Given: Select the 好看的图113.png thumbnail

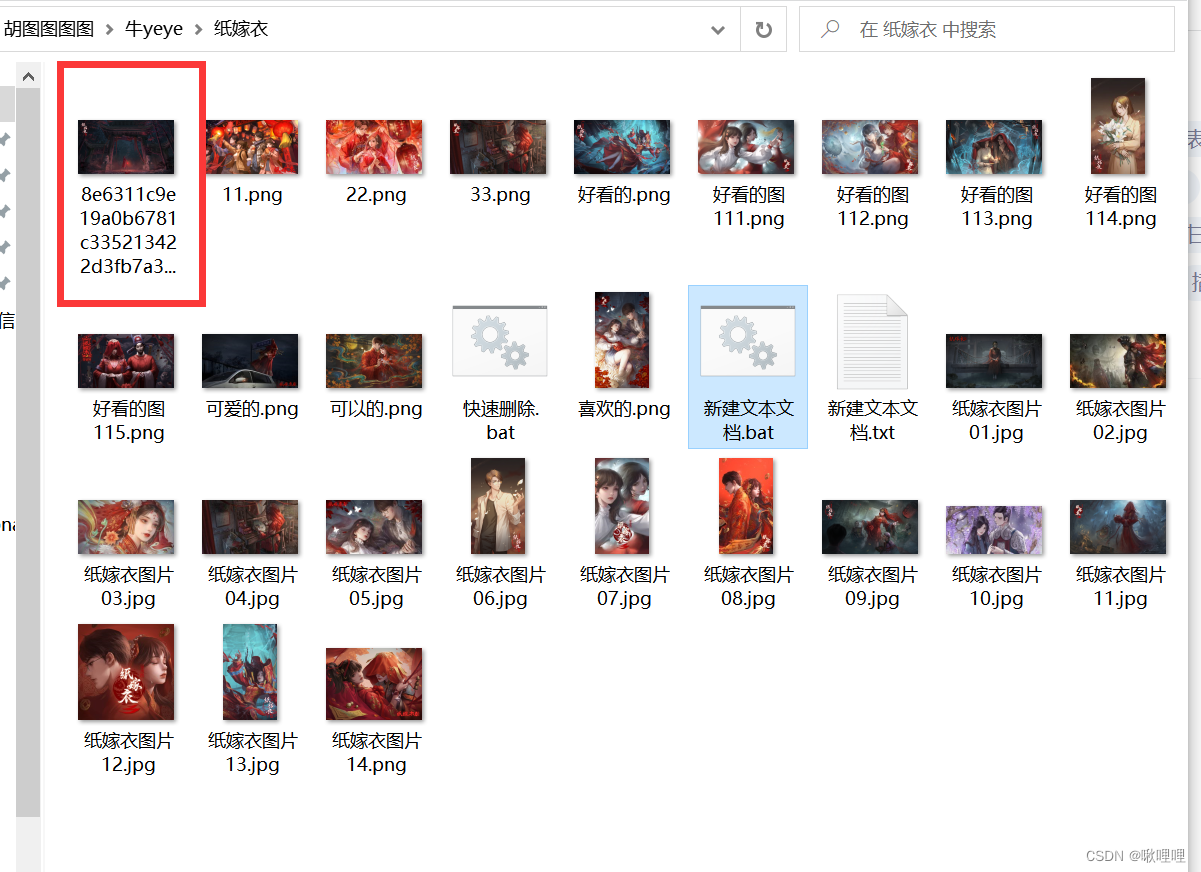Looking at the screenshot, I should pyautogui.click(x=994, y=147).
